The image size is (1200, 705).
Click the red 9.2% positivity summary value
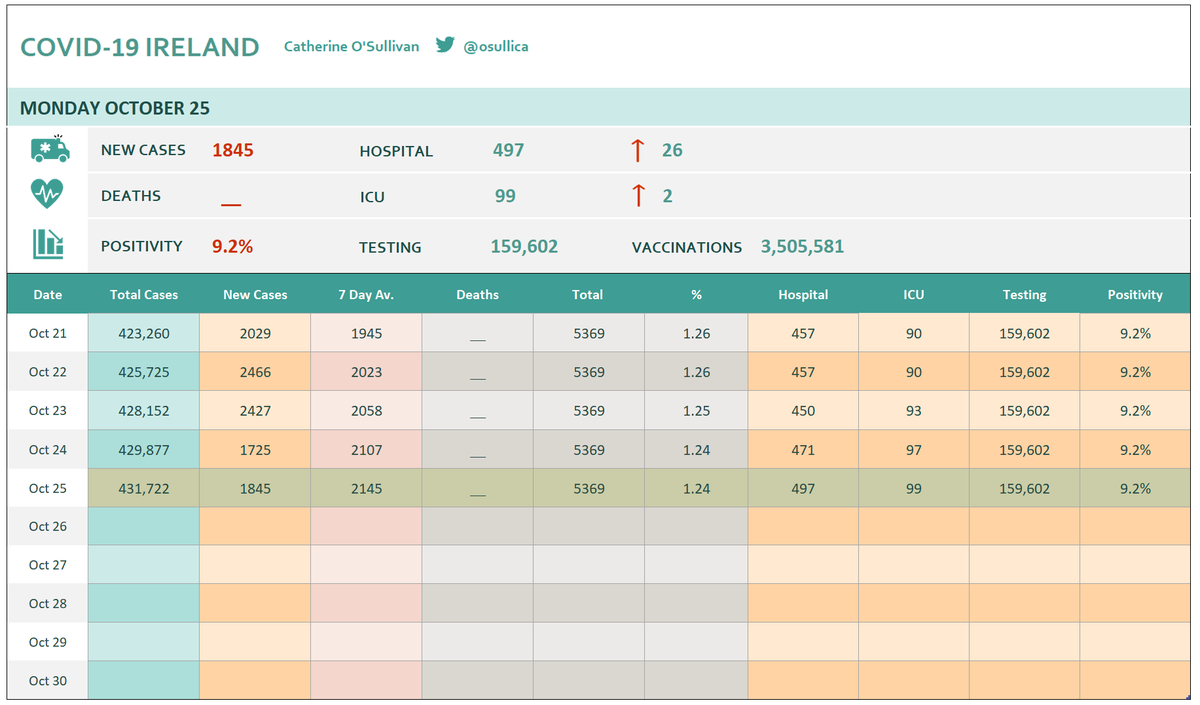(232, 246)
